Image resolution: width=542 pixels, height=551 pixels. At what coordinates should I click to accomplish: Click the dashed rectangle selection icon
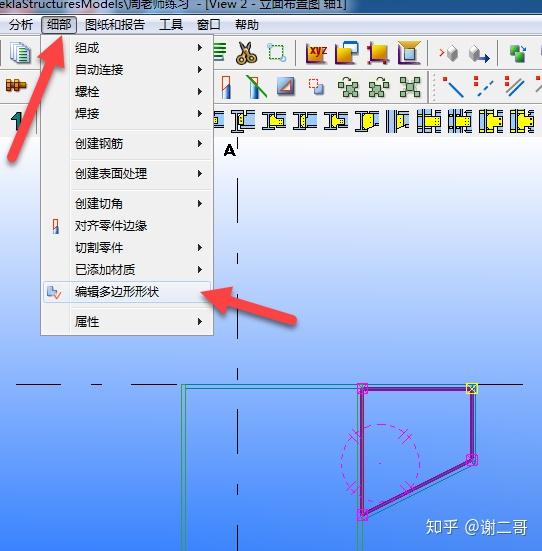point(277,53)
